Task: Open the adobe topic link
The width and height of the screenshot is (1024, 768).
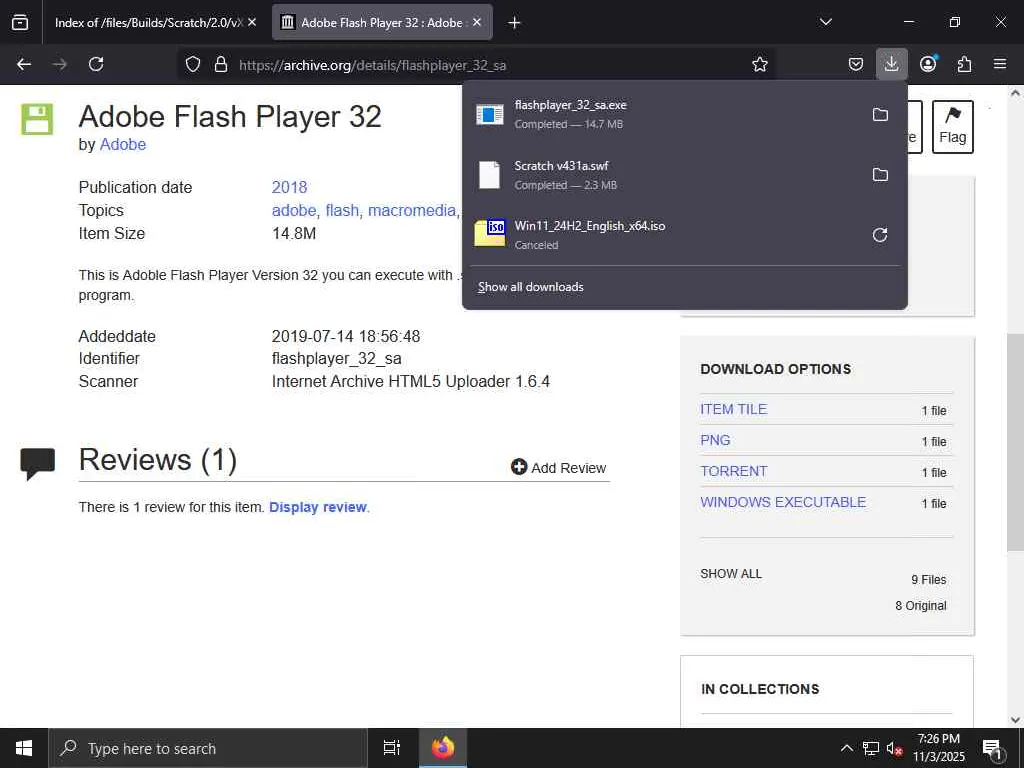Action: (294, 210)
